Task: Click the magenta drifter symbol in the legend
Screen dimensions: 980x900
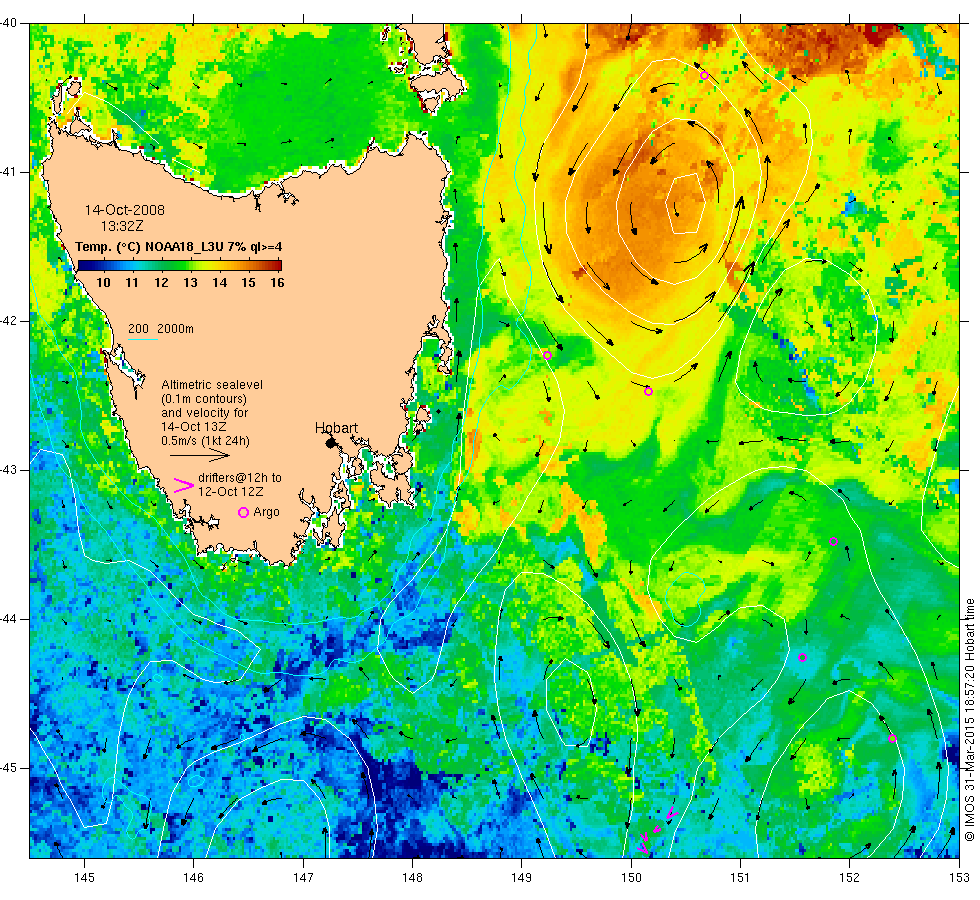Action: pyautogui.click(x=183, y=486)
